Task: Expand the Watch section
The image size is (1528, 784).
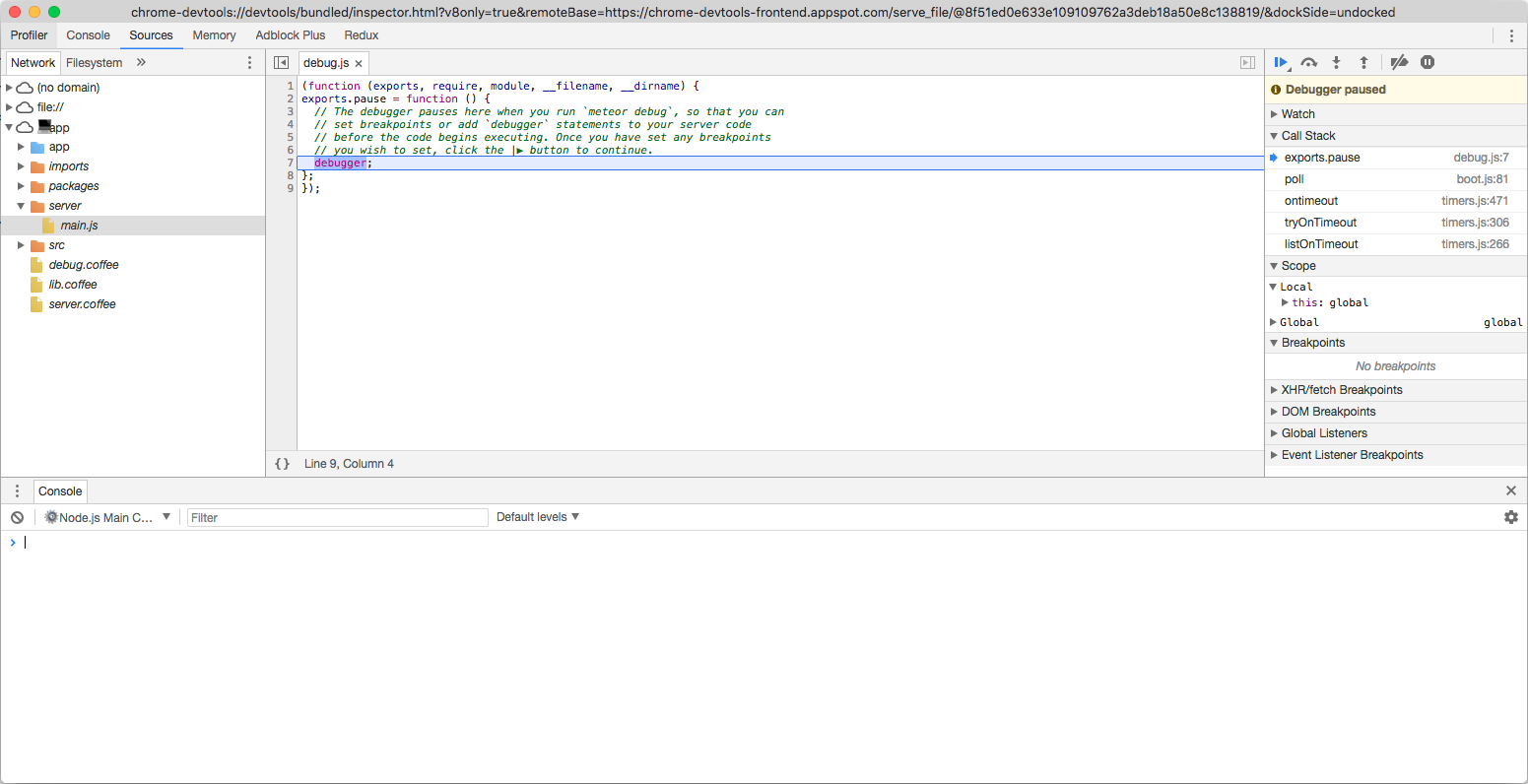Action: (x=1297, y=114)
